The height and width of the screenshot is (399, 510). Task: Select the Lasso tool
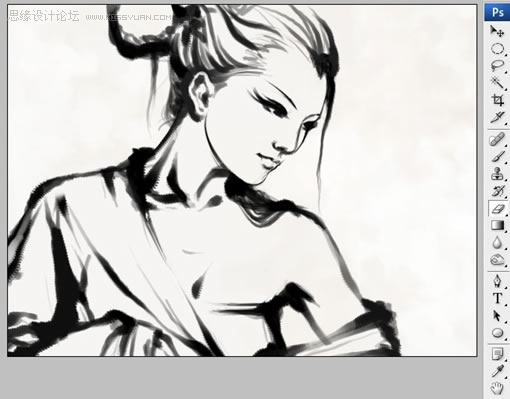click(497, 65)
